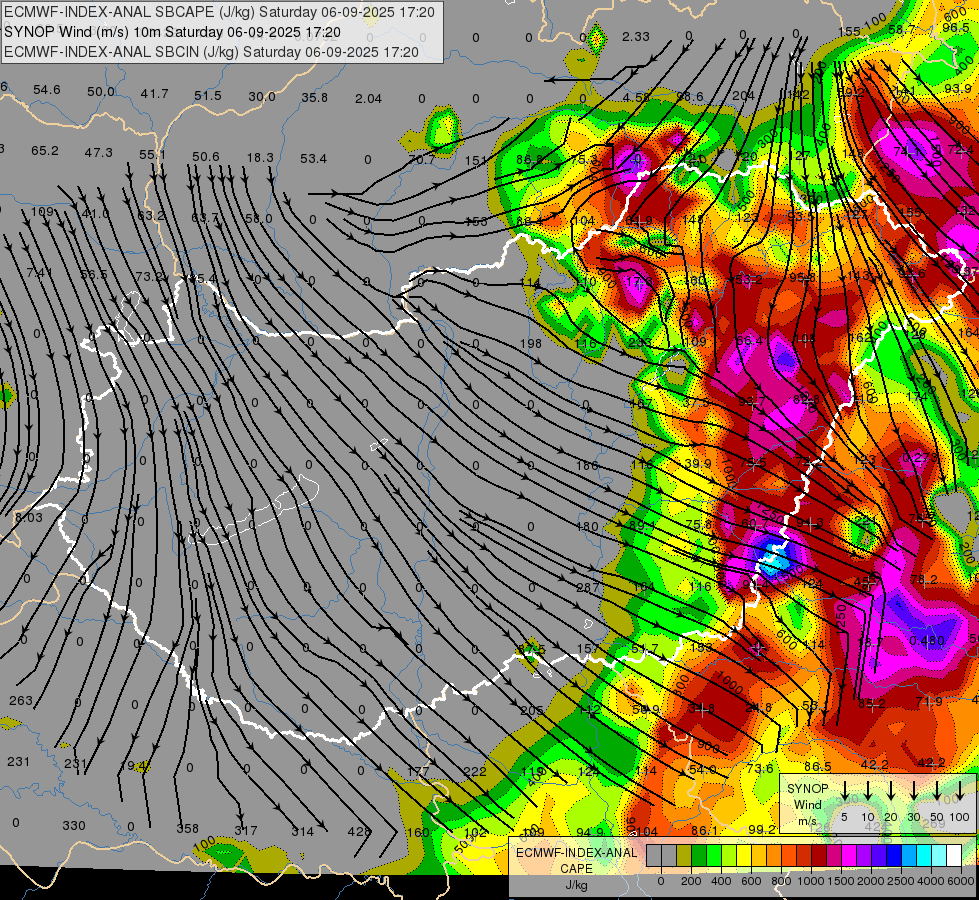The height and width of the screenshot is (900, 979).
Task: Click the 10 m/s arrow in SYNOP Wind legend
Action: [x=868, y=791]
